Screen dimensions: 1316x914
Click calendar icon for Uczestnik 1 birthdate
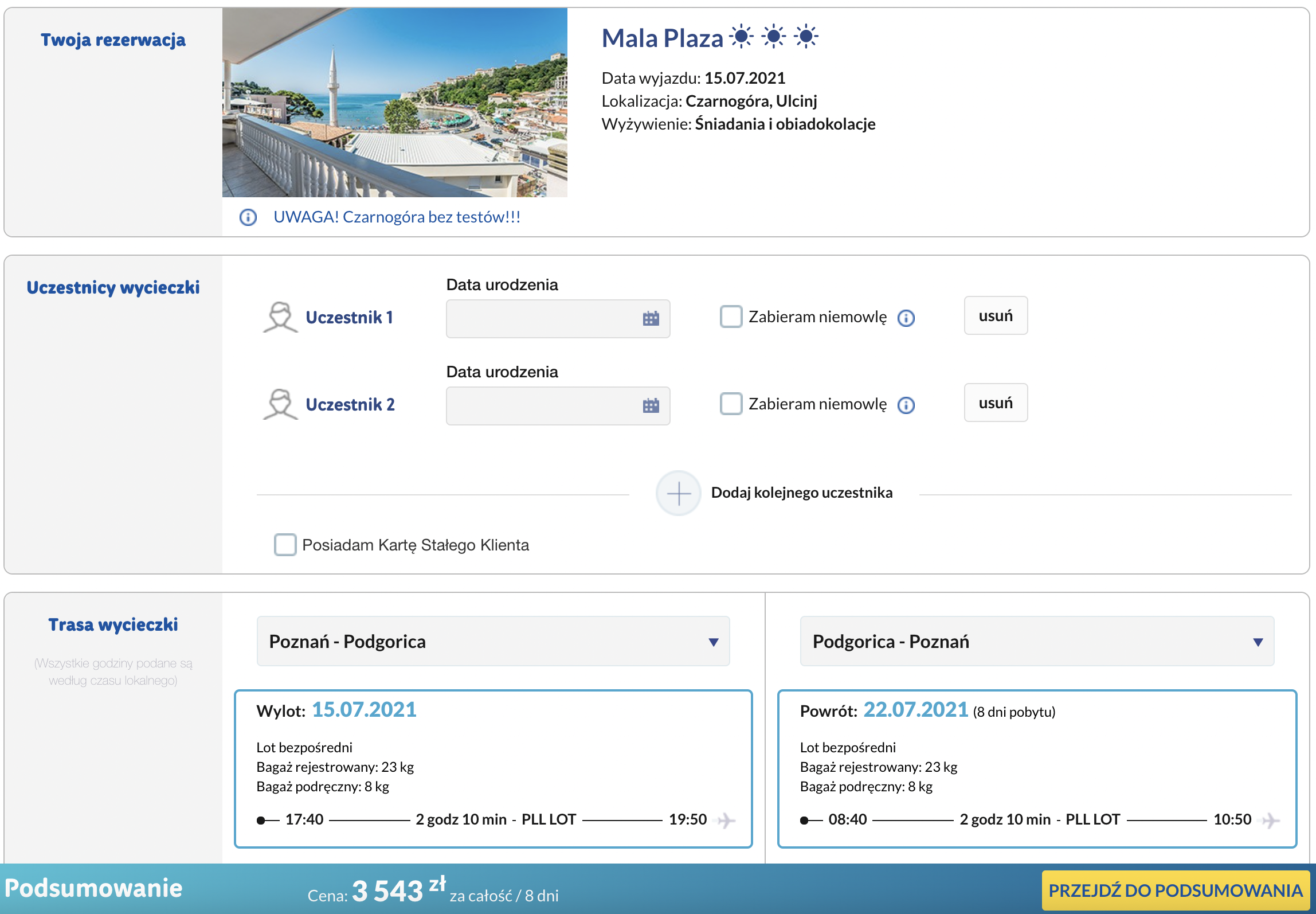click(651, 319)
